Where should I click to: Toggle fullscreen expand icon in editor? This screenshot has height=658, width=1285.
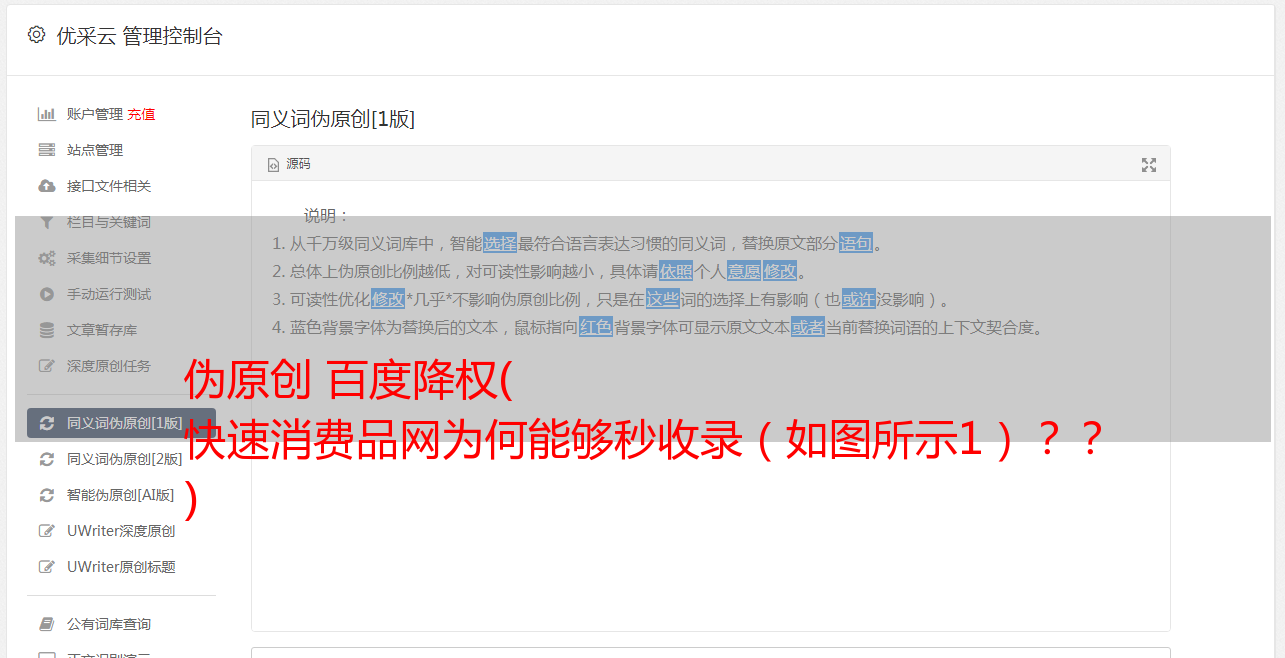pos(1149,165)
